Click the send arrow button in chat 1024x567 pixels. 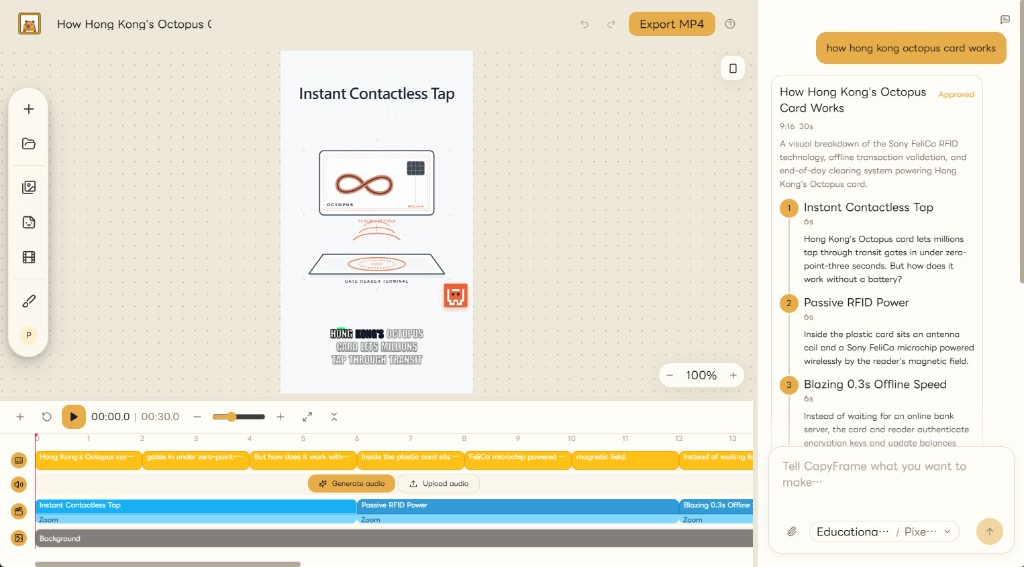click(x=989, y=532)
